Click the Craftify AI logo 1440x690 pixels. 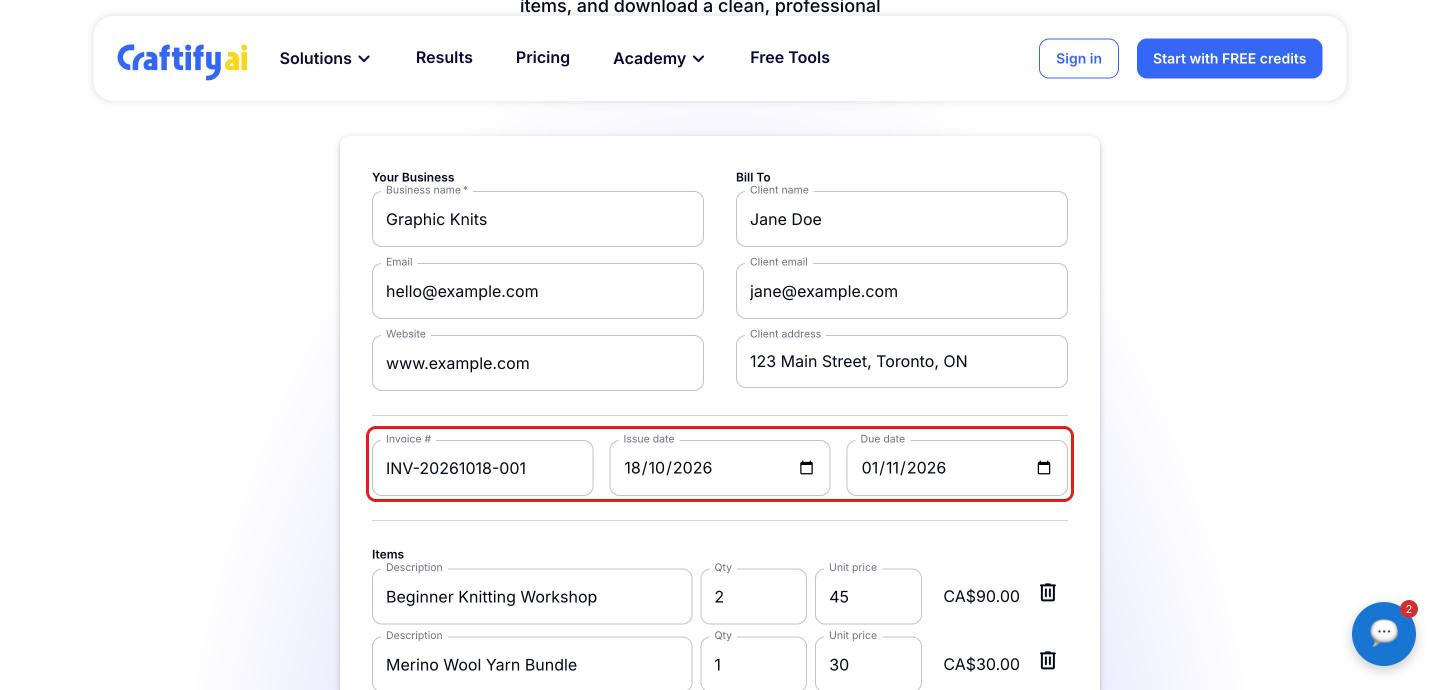tap(182, 59)
